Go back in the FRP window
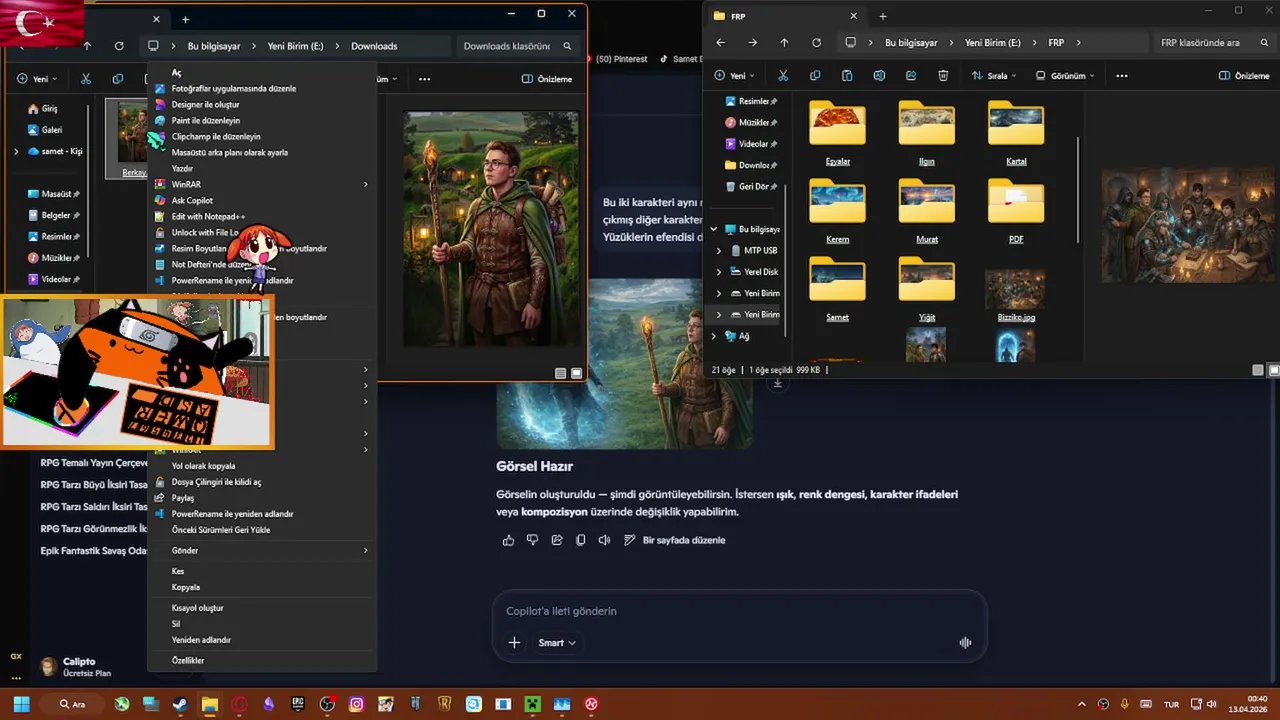Screen dimensions: 1280x720 pos(720,43)
